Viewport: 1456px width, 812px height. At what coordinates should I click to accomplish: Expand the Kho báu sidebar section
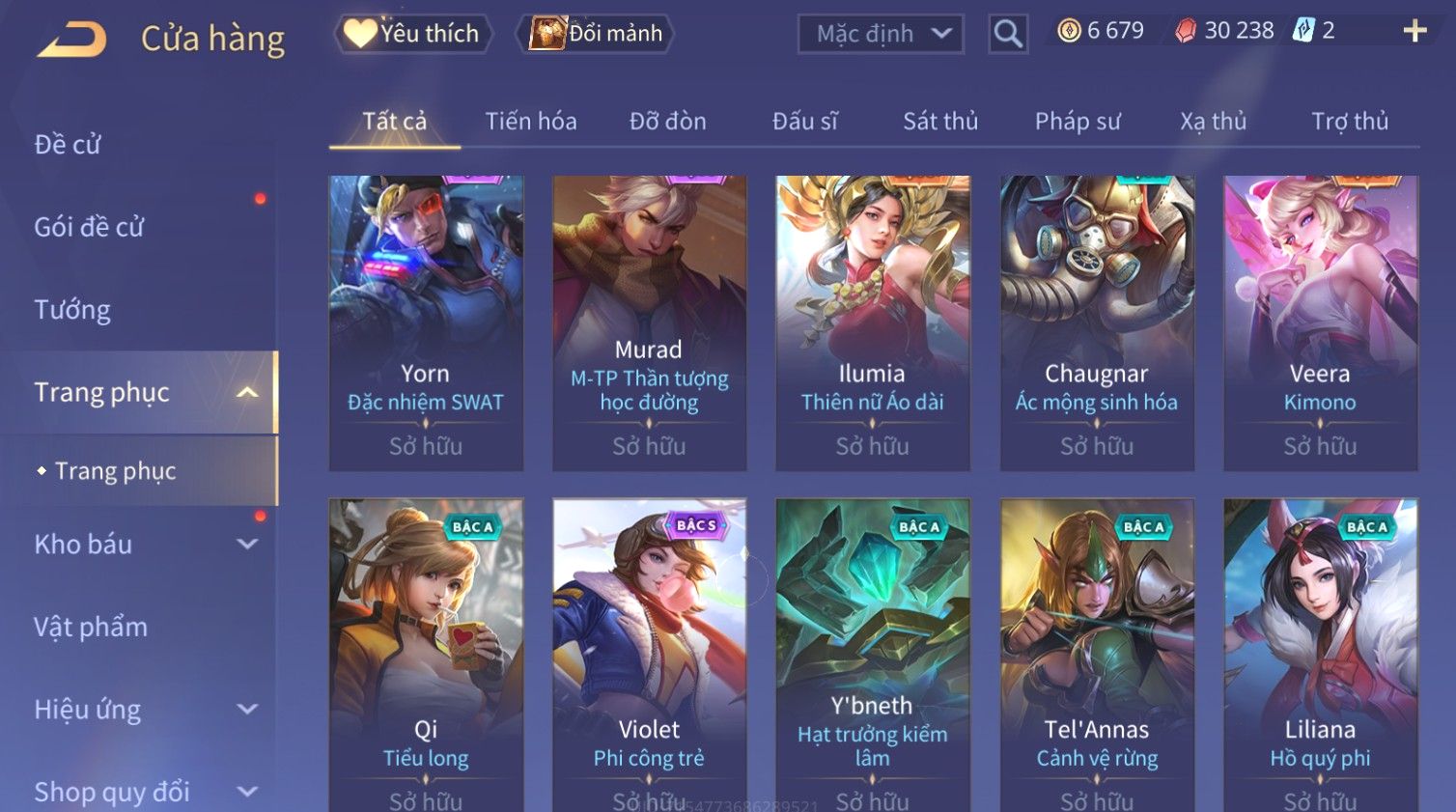click(247, 544)
